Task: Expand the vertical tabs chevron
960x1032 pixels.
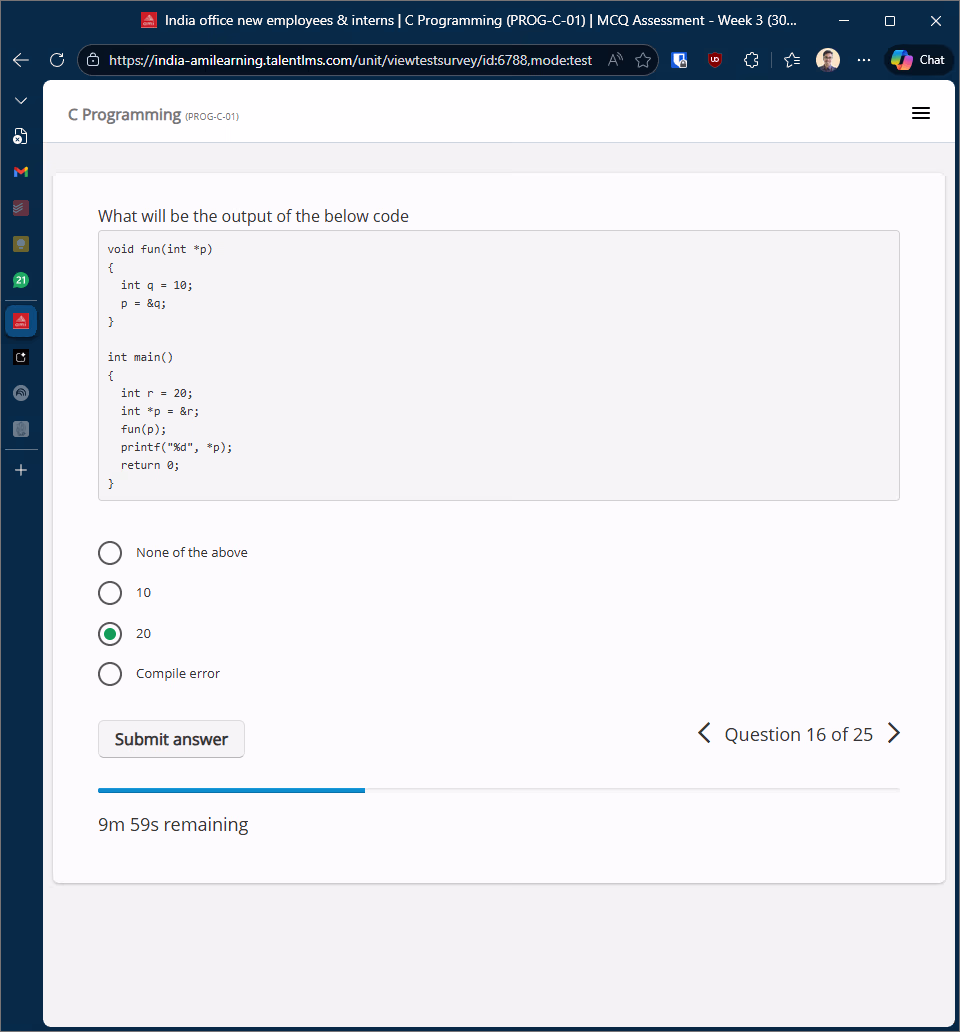Action: coord(21,101)
